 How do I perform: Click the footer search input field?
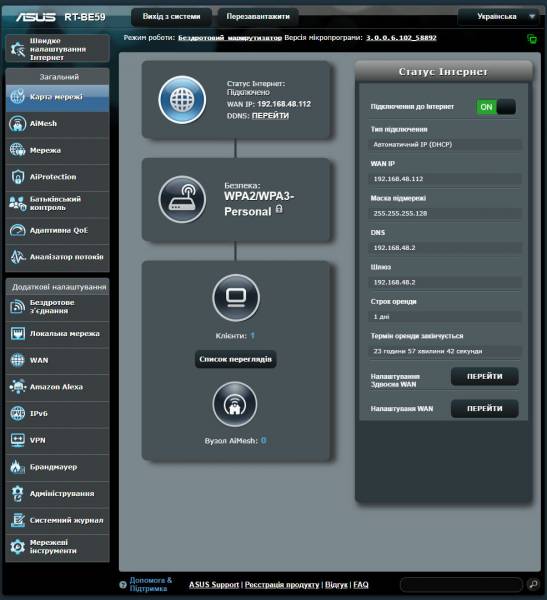461,585
